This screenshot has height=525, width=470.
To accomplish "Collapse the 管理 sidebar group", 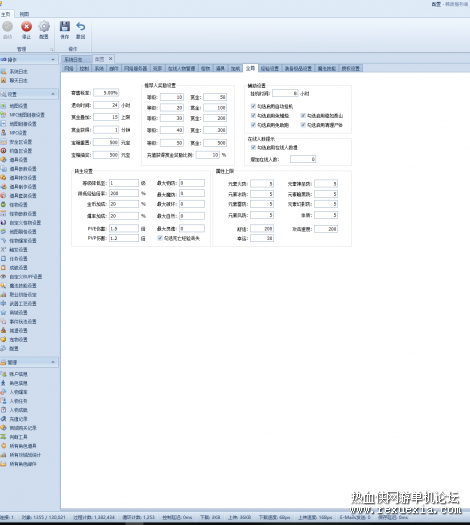I will tap(53, 362).
